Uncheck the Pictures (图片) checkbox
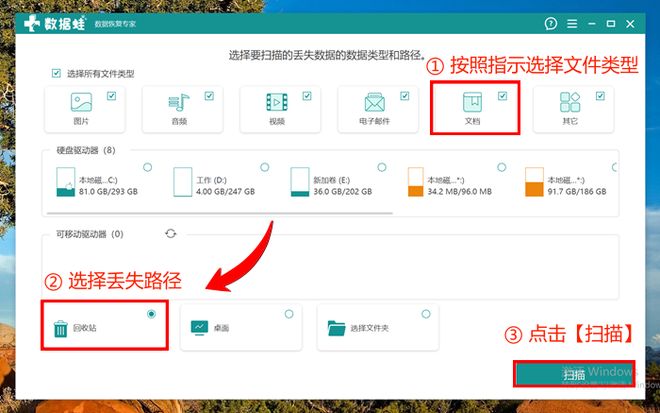This screenshot has width=660, height=413. 111,96
